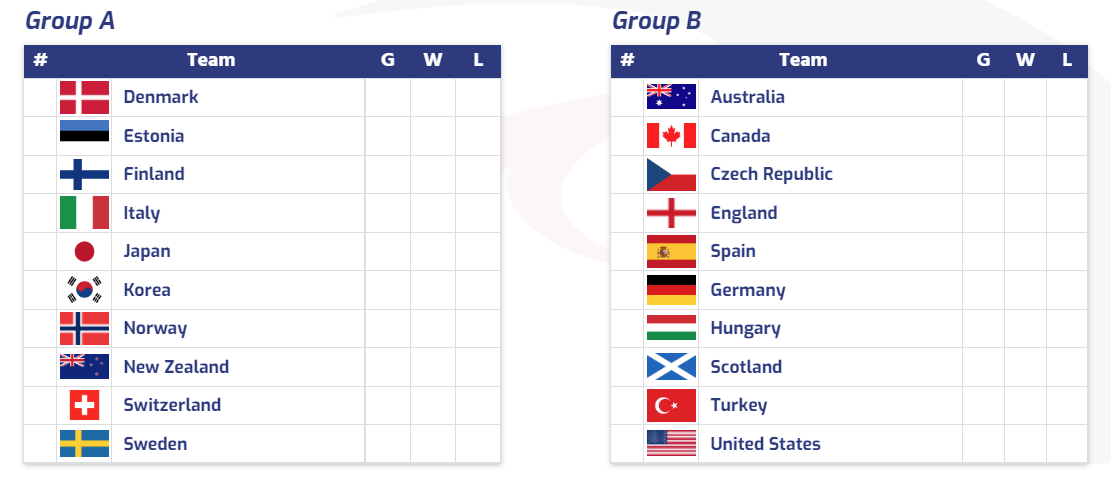Click the United States flag icon
The height and width of the screenshot is (488, 1111).
(671, 443)
